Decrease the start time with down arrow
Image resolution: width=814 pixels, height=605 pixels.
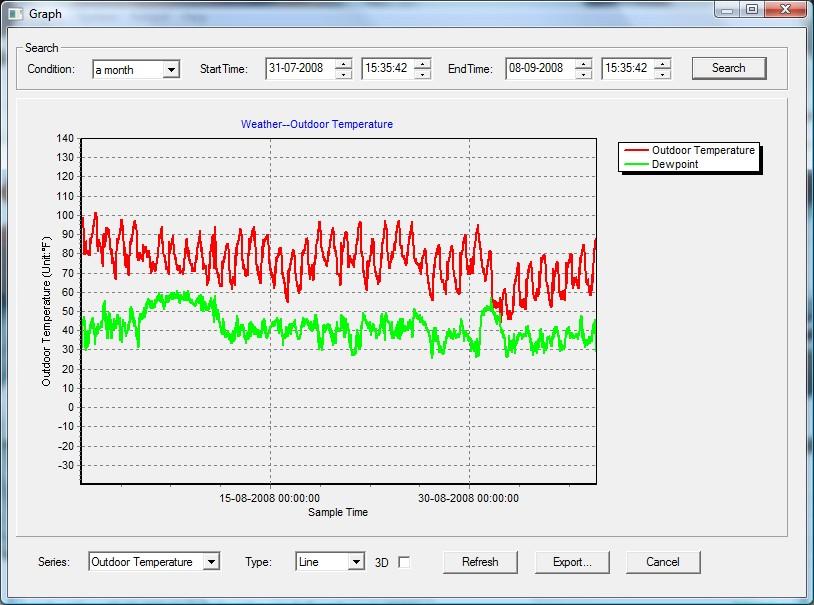pos(423,74)
